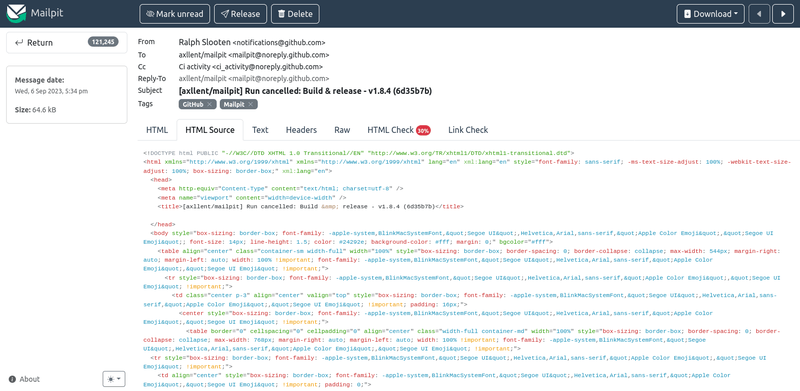The image size is (800, 391).
Task: Click the closing </head> tag line
Action: (x=163, y=224)
